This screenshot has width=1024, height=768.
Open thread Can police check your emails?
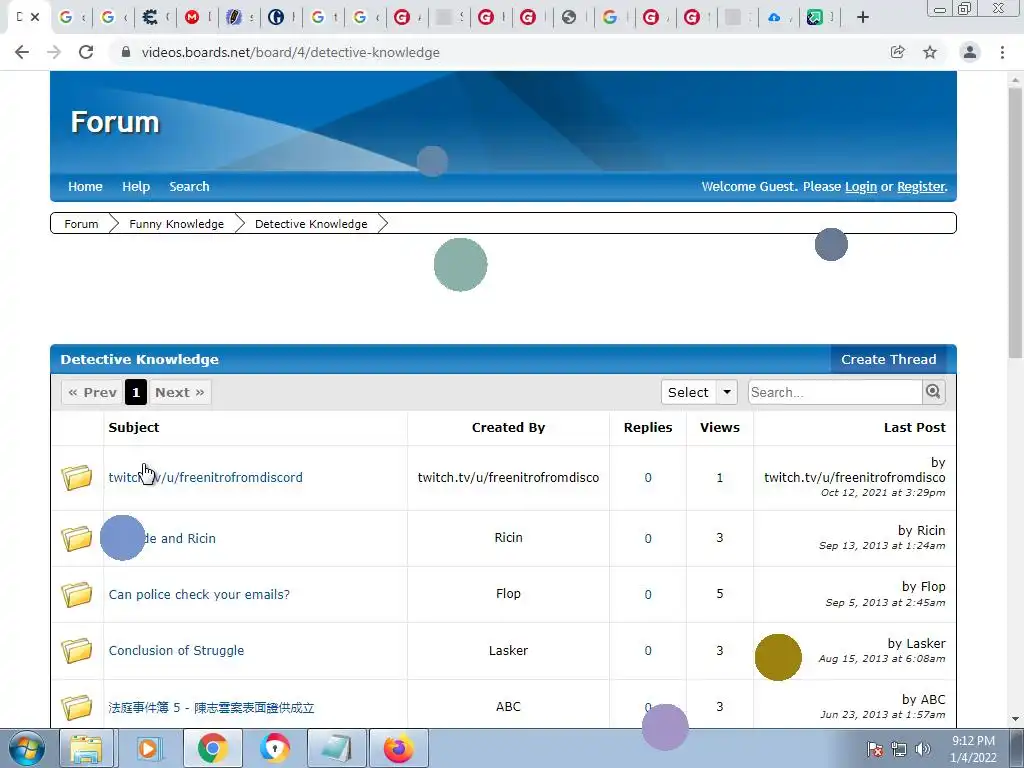pyautogui.click(x=199, y=594)
